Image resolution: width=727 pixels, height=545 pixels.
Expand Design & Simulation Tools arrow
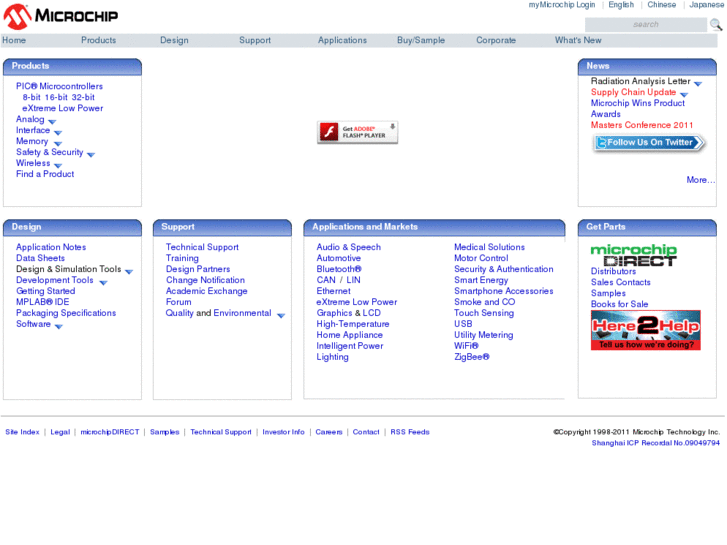click(x=129, y=271)
